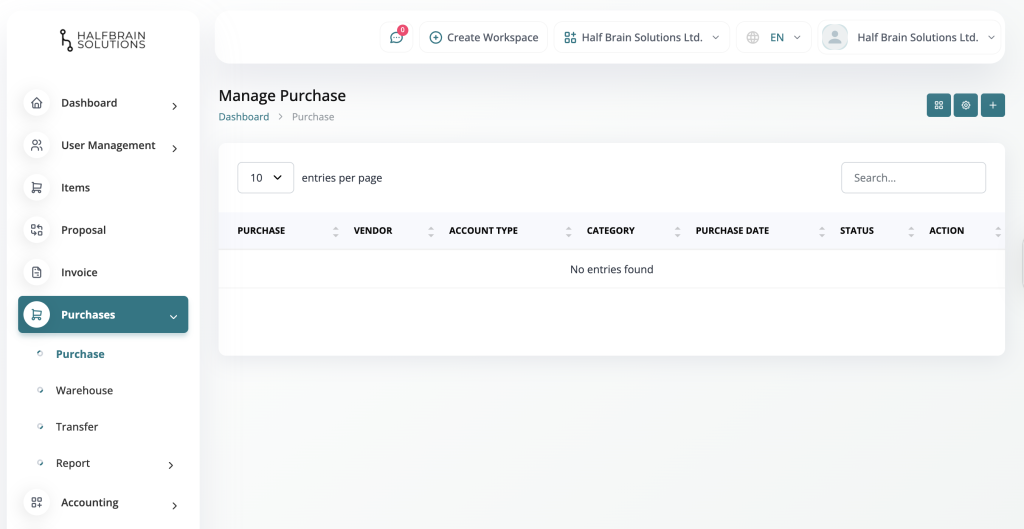Open the user profile dropdown menu
1024x529 pixels.
point(909,38)
